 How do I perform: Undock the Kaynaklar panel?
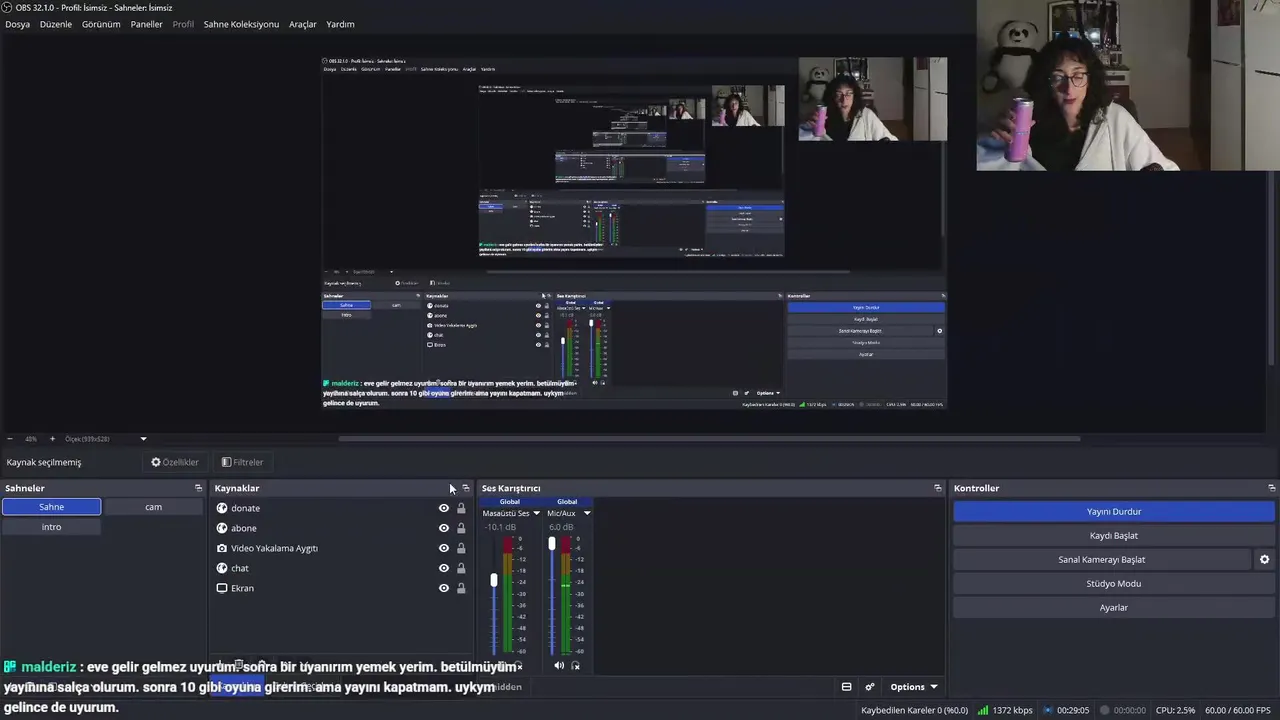465,488
